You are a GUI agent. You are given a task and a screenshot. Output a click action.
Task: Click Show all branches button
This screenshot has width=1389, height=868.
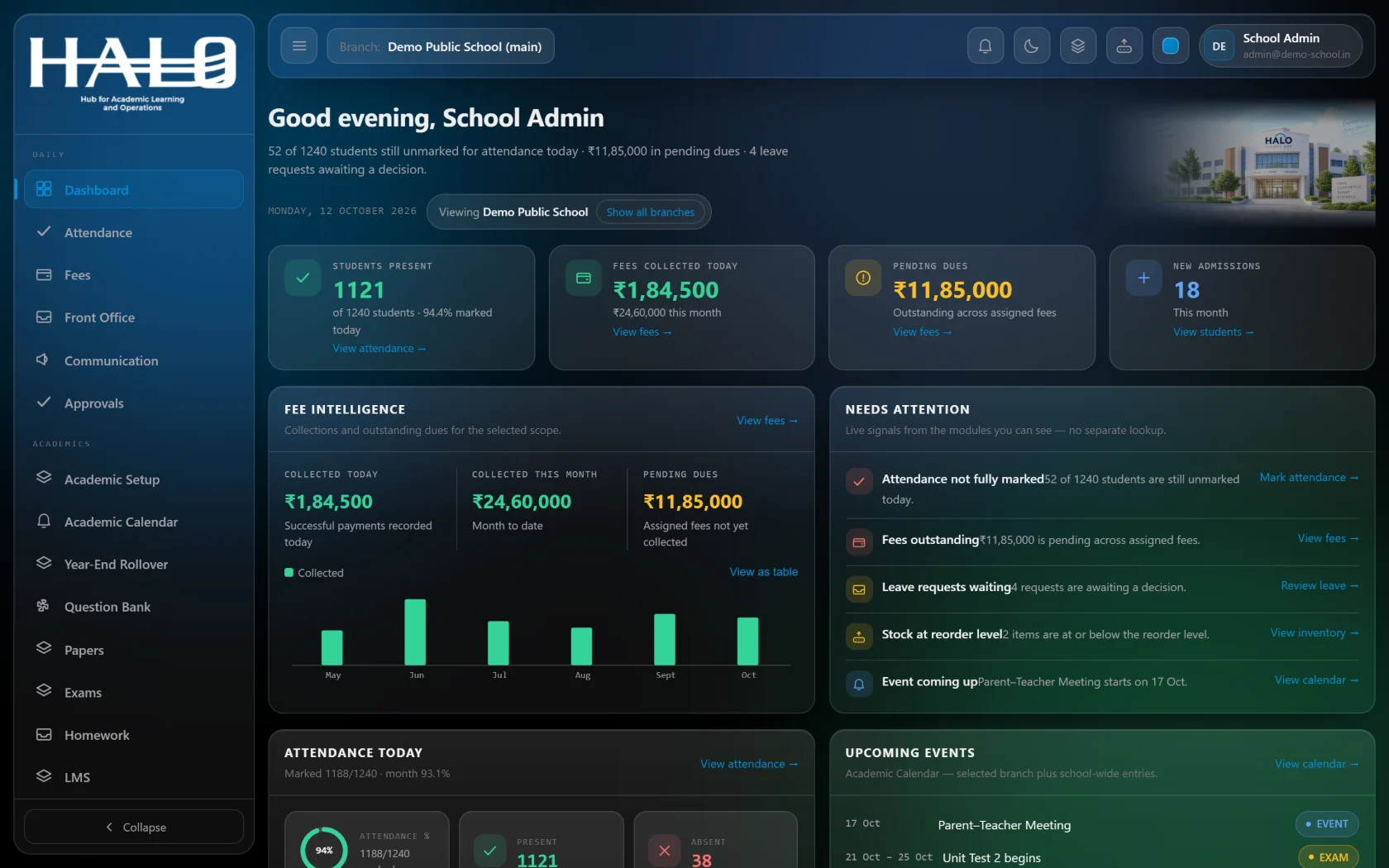651,212
